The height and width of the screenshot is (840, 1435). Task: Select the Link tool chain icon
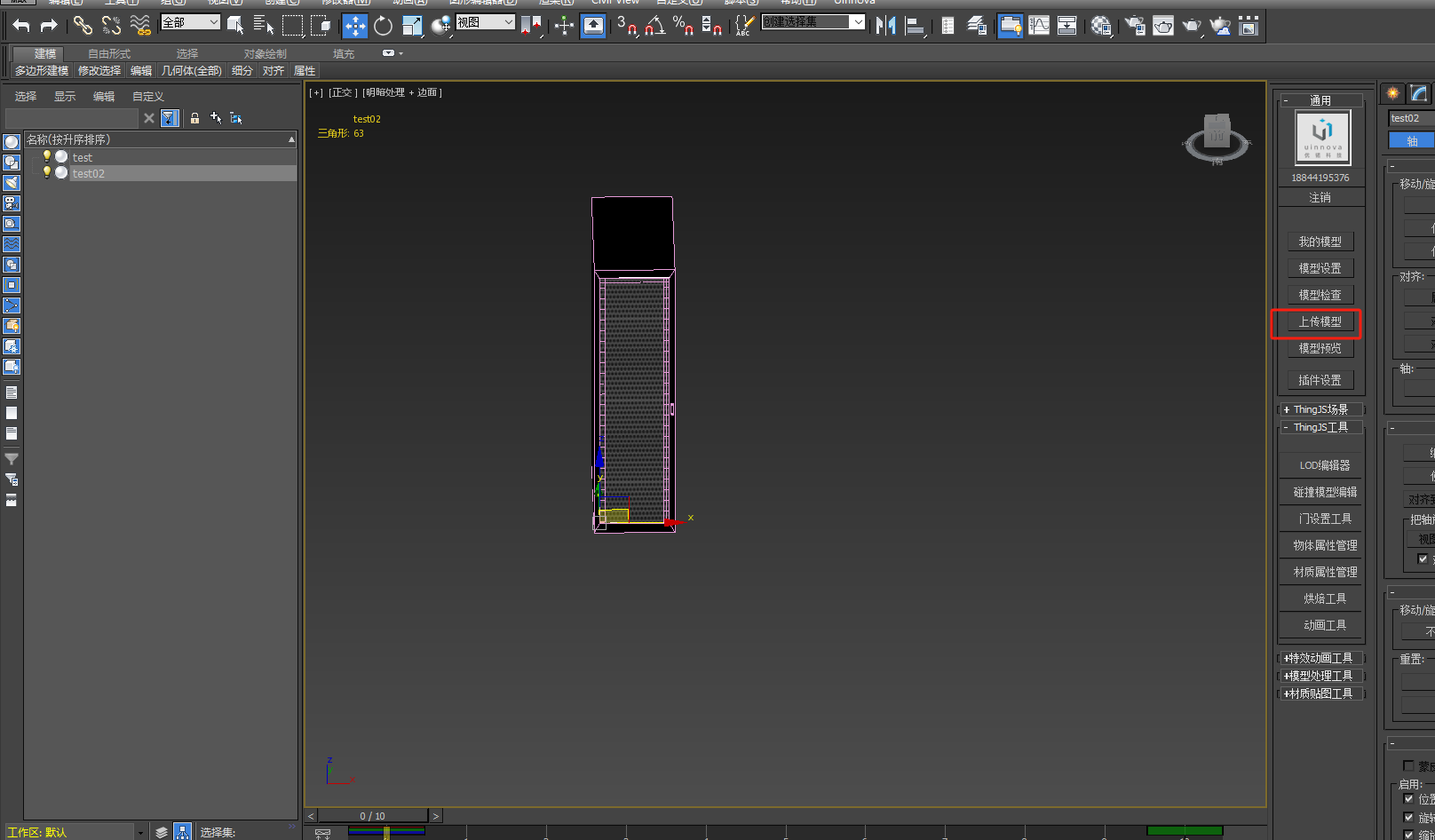tap(83, 26)
